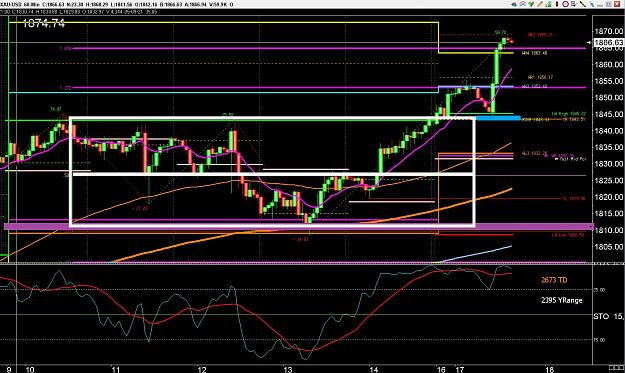Click date 14 on the time axis
Viewport: 625px width, 373px height.
373,369
